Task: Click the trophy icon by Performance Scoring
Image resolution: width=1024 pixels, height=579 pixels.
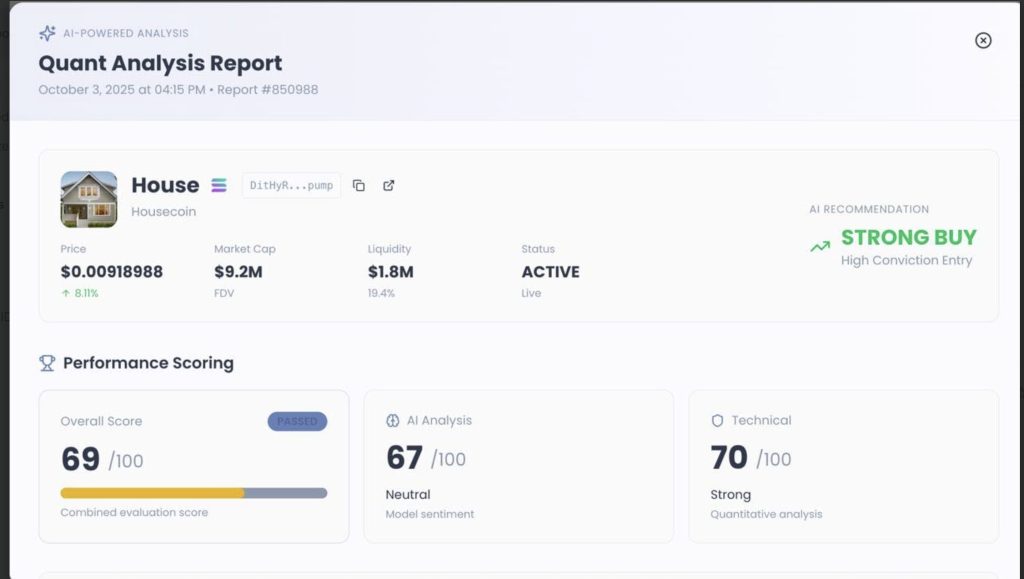Action: coord(47,363)
